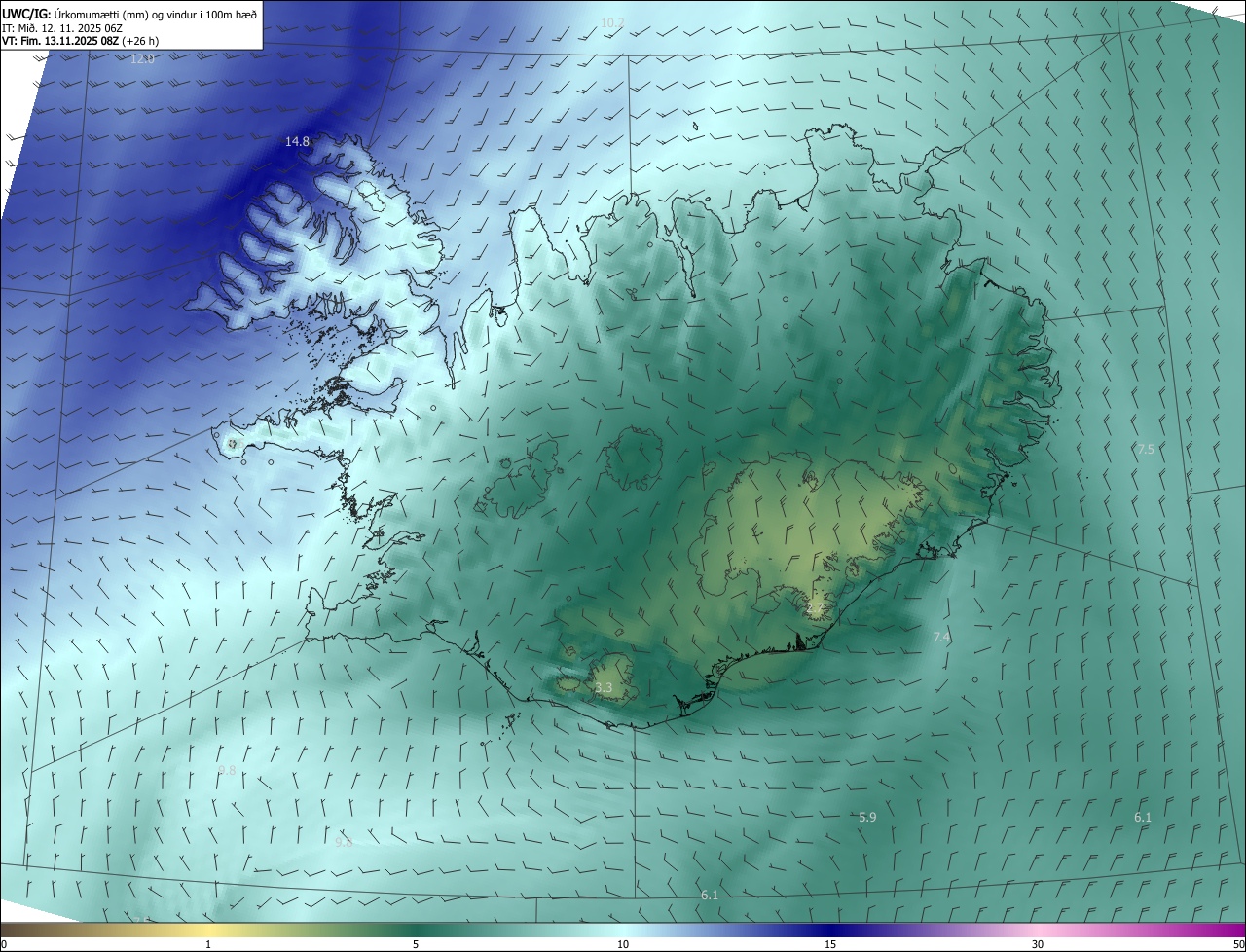Click the 7.4 value label on the map
The height and width of the screenshot is (952, 1246).
[941, 637]
